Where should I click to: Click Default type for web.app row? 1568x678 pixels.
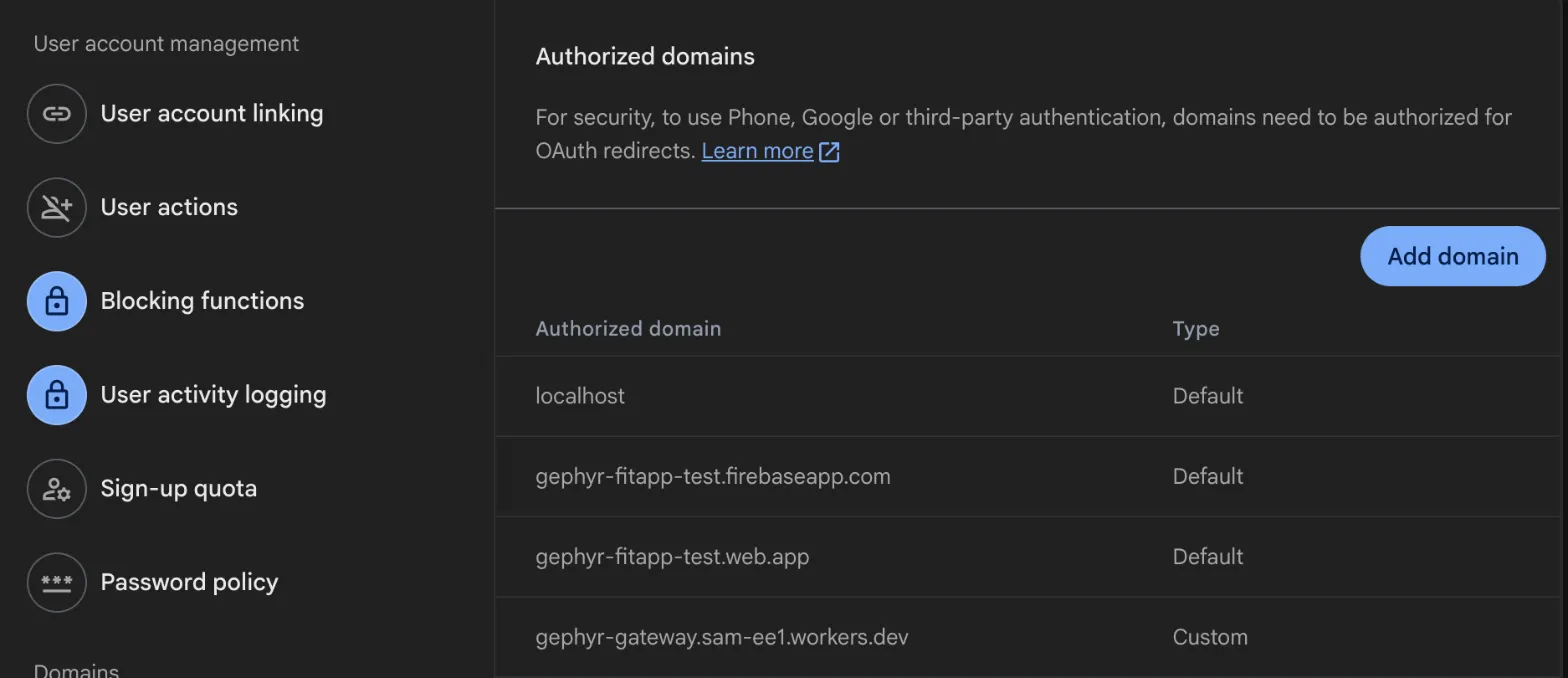coord(1208,557)
